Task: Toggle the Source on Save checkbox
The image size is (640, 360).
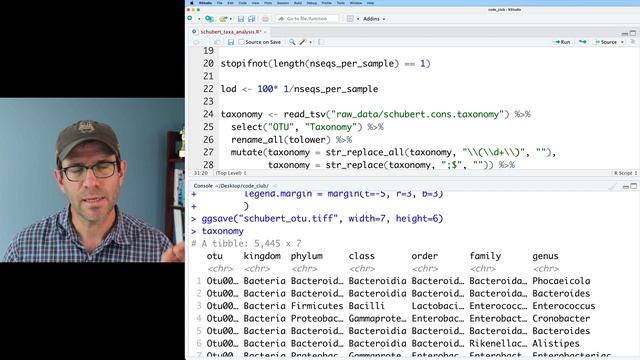Action: pos(241,42)
